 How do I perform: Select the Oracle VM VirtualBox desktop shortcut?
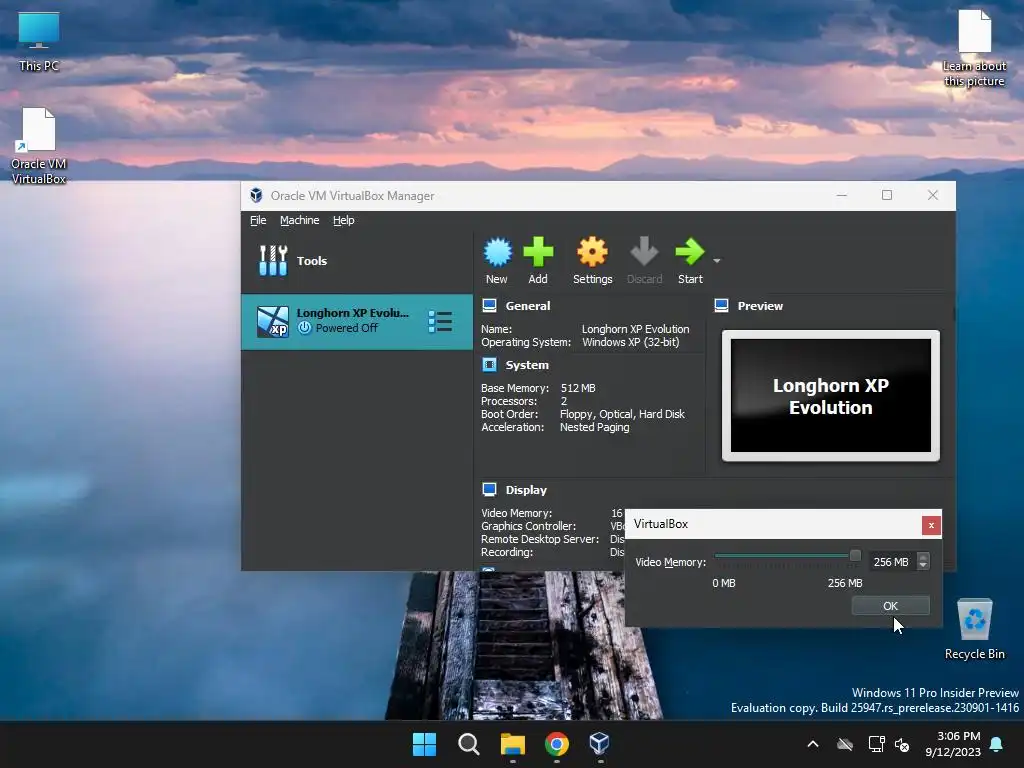[39, 146]
